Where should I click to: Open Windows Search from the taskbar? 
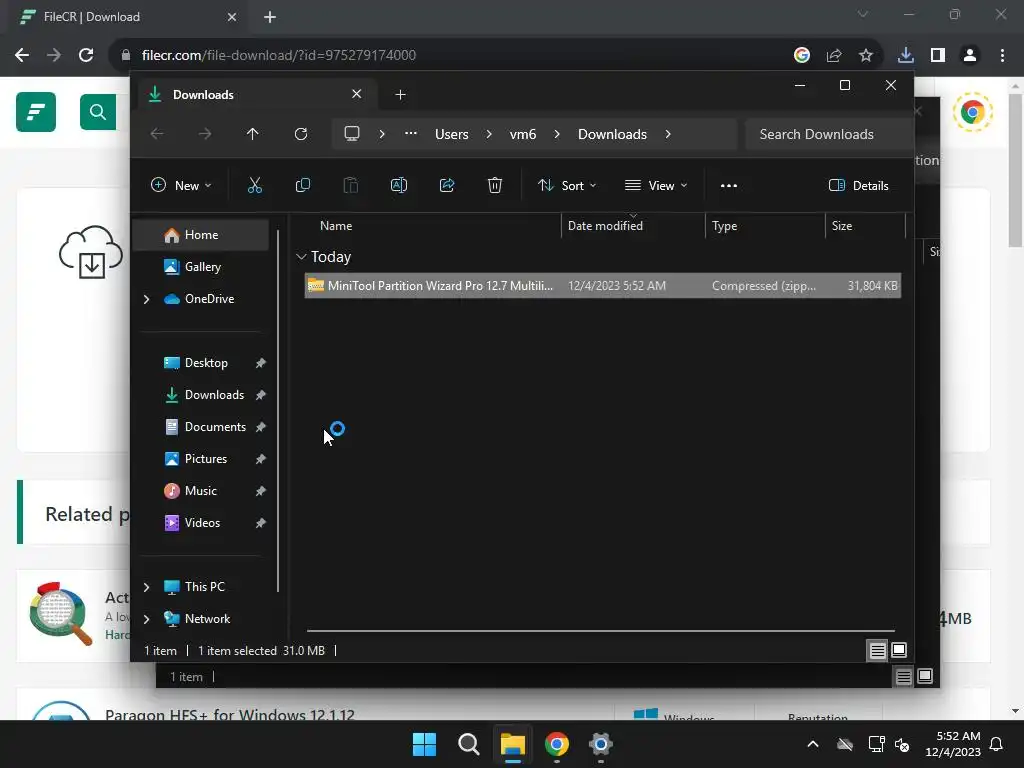468,744
